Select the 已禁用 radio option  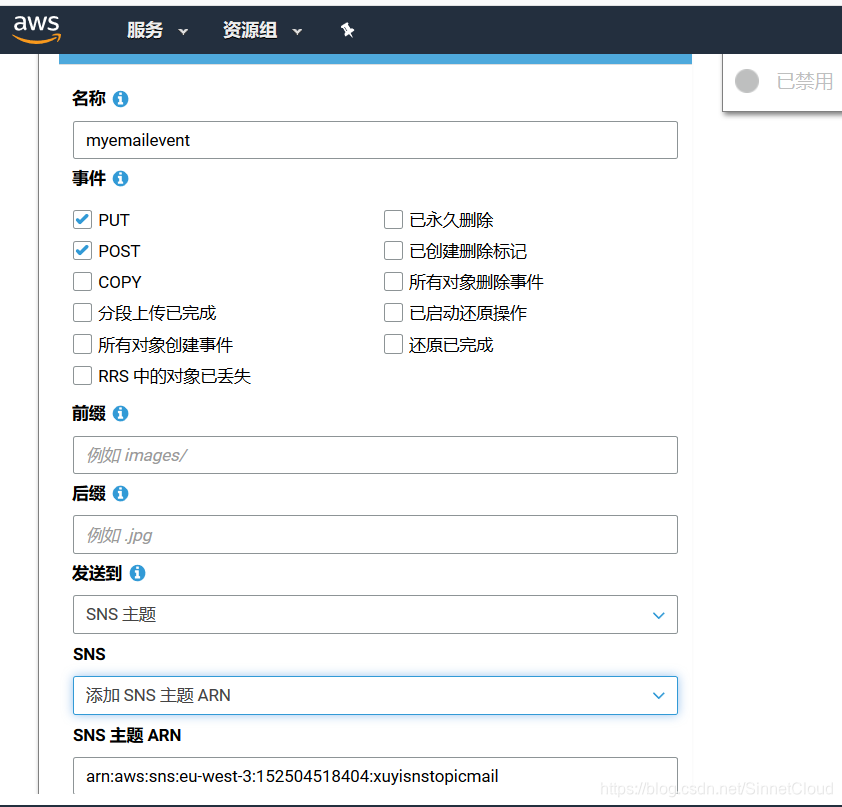(x=746, y=81)
